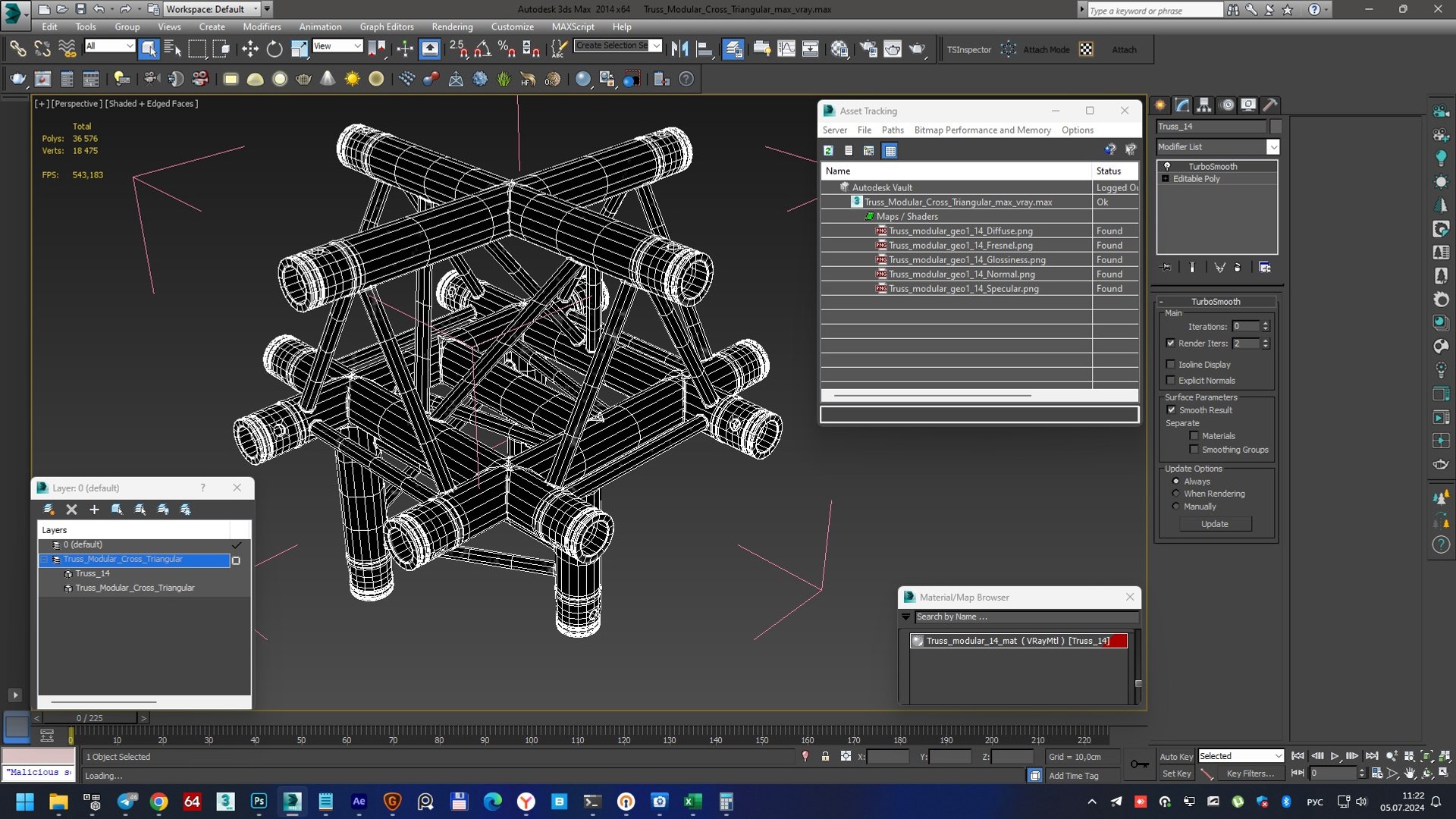Viewport: 1456px width, 819px height.
Task: Click the Mirror tool icon
Action: click(x=679, y=50)
